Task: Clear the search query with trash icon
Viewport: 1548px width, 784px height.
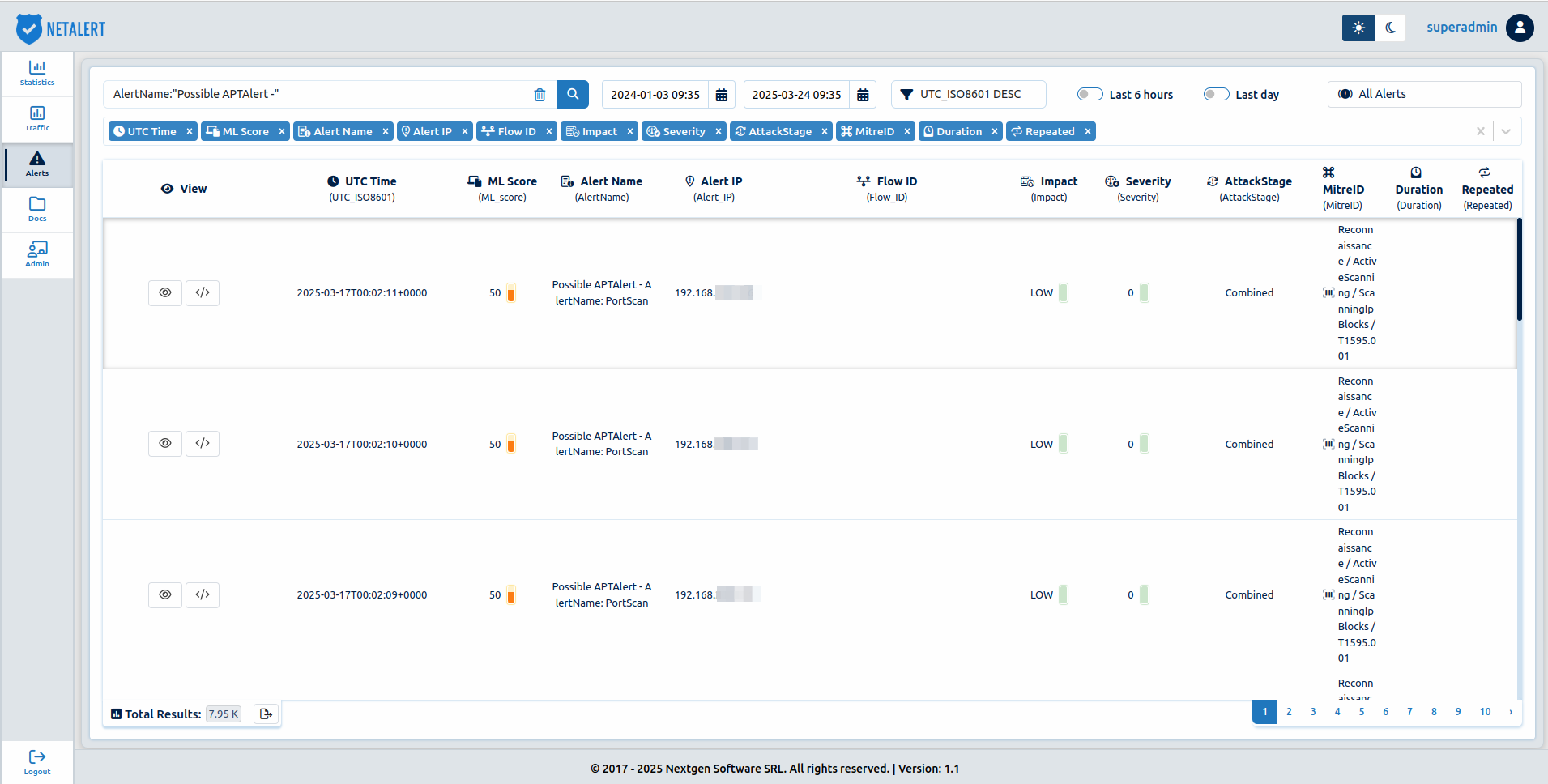Action: pyautogui.click(x=539, y=95)
